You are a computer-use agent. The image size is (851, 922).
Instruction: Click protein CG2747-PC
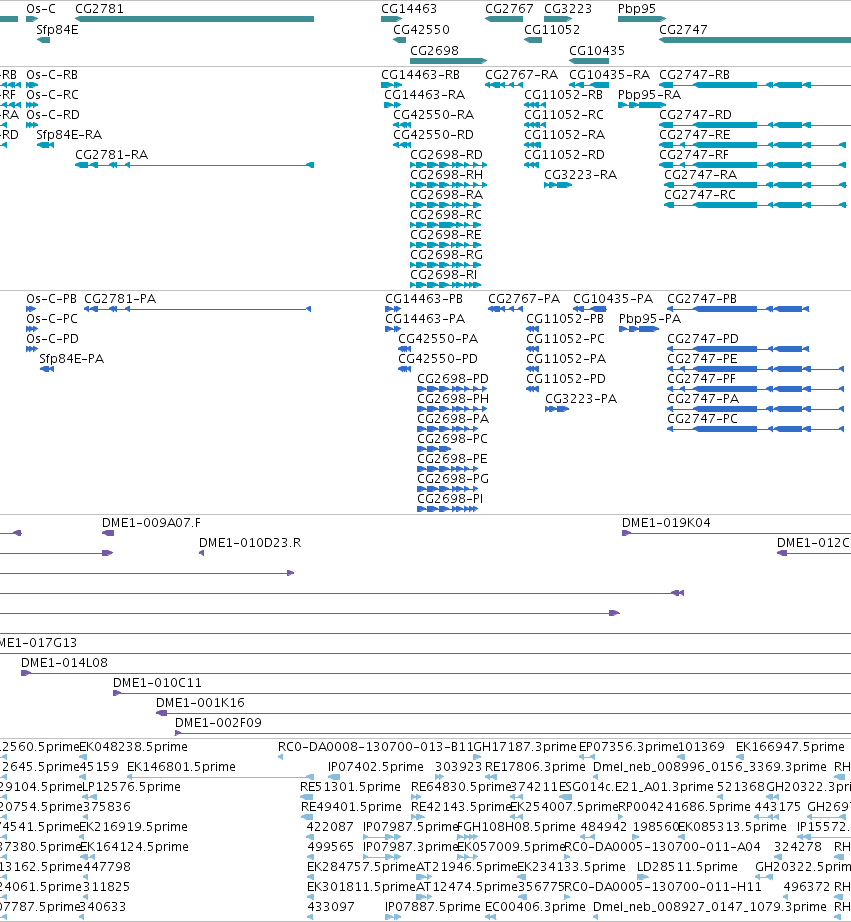click(702, 419)
